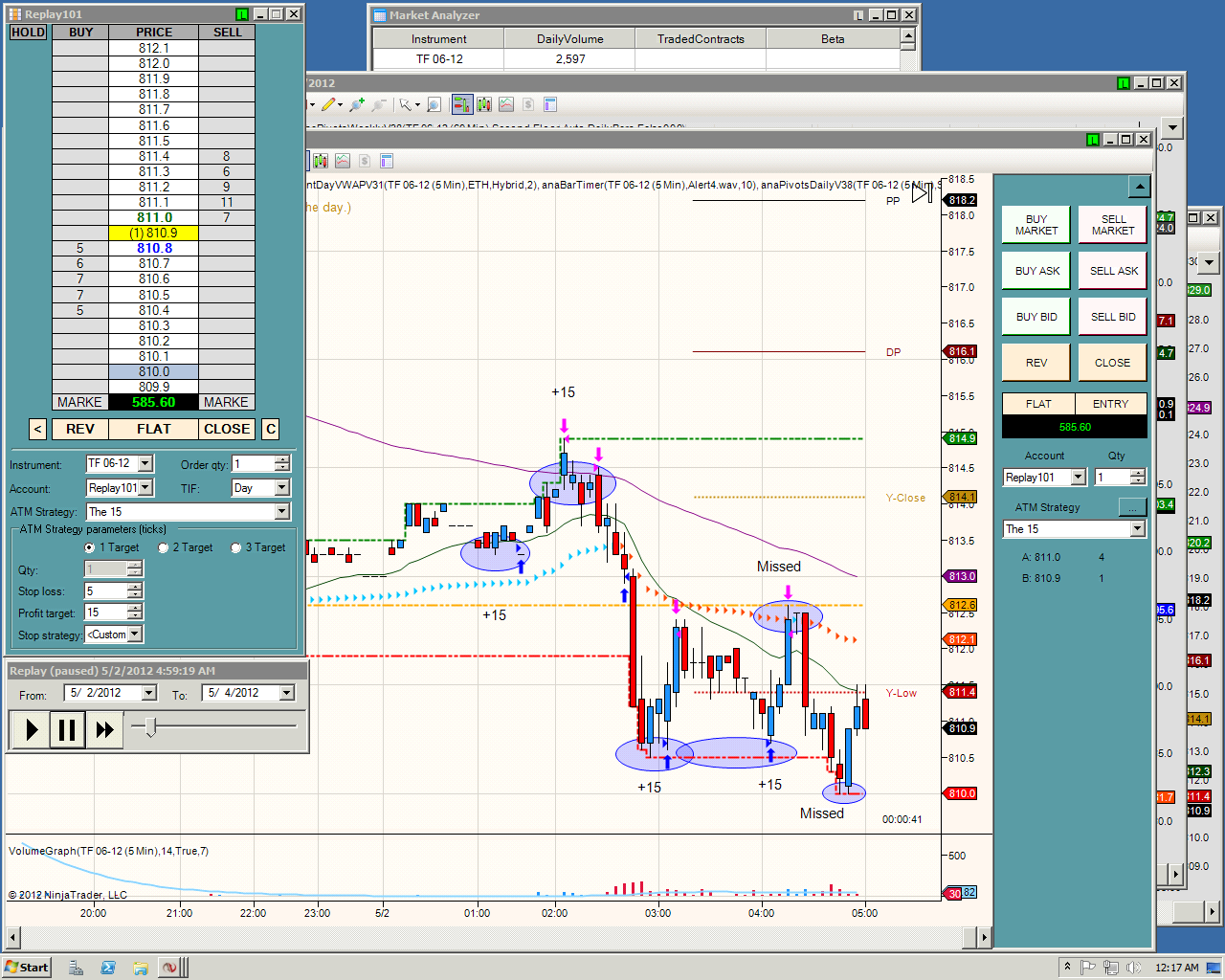Open Windows Explorer folder in taskbar

140,968
